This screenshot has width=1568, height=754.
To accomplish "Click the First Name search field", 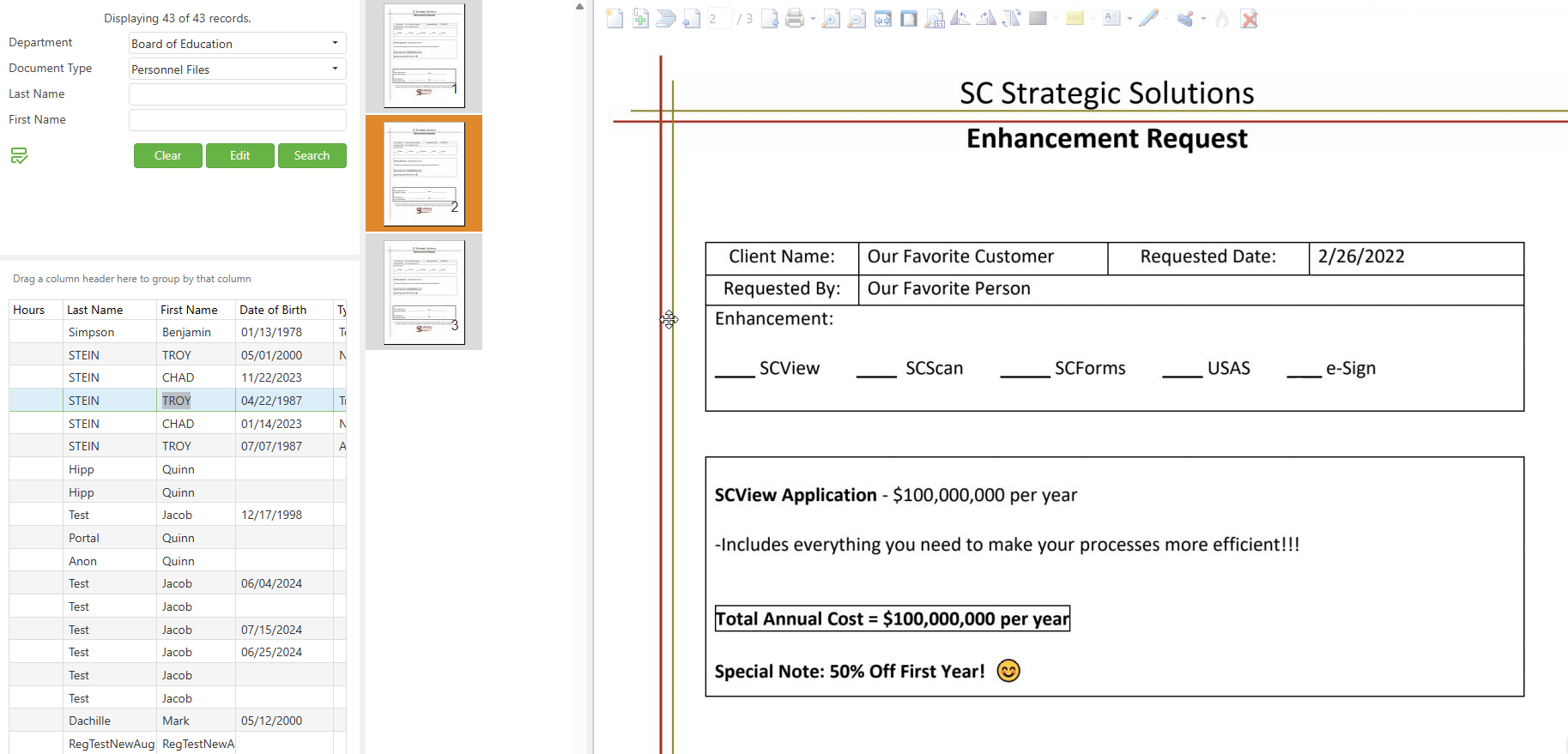I will pyautogui.click(x=238, y=120).
